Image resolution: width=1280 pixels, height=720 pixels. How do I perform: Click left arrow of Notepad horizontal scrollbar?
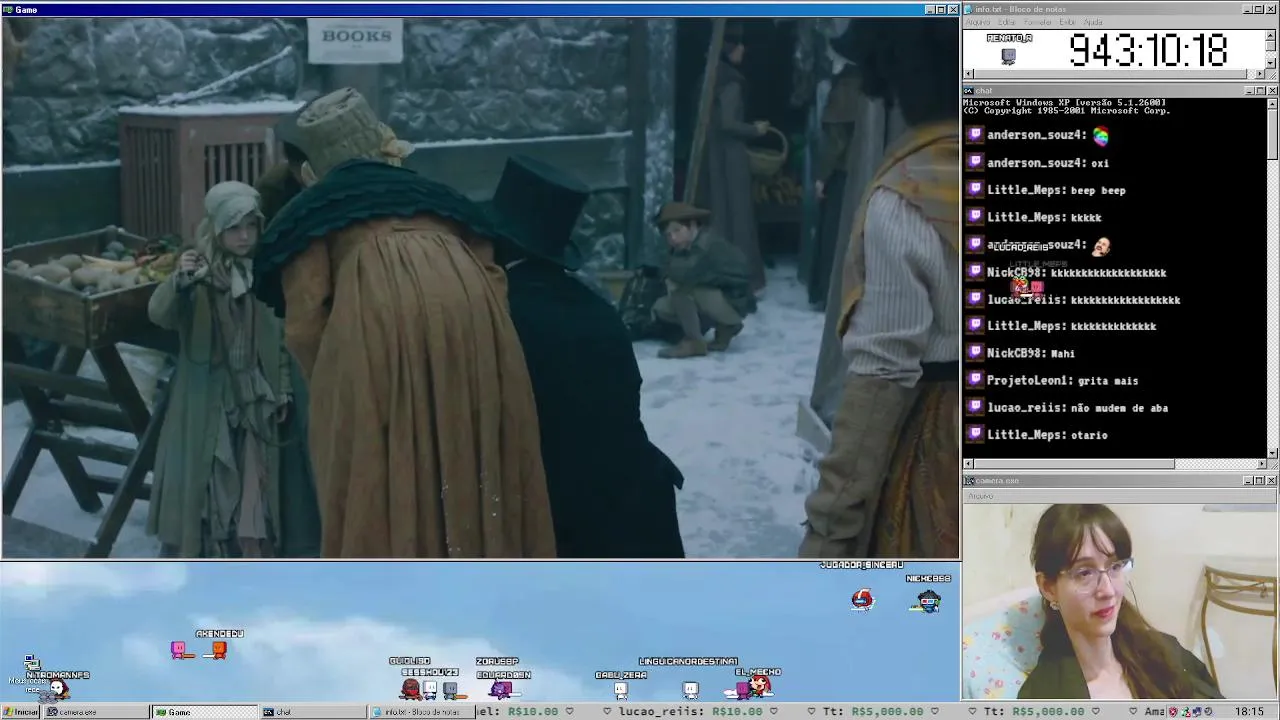(x=968, y=74)
